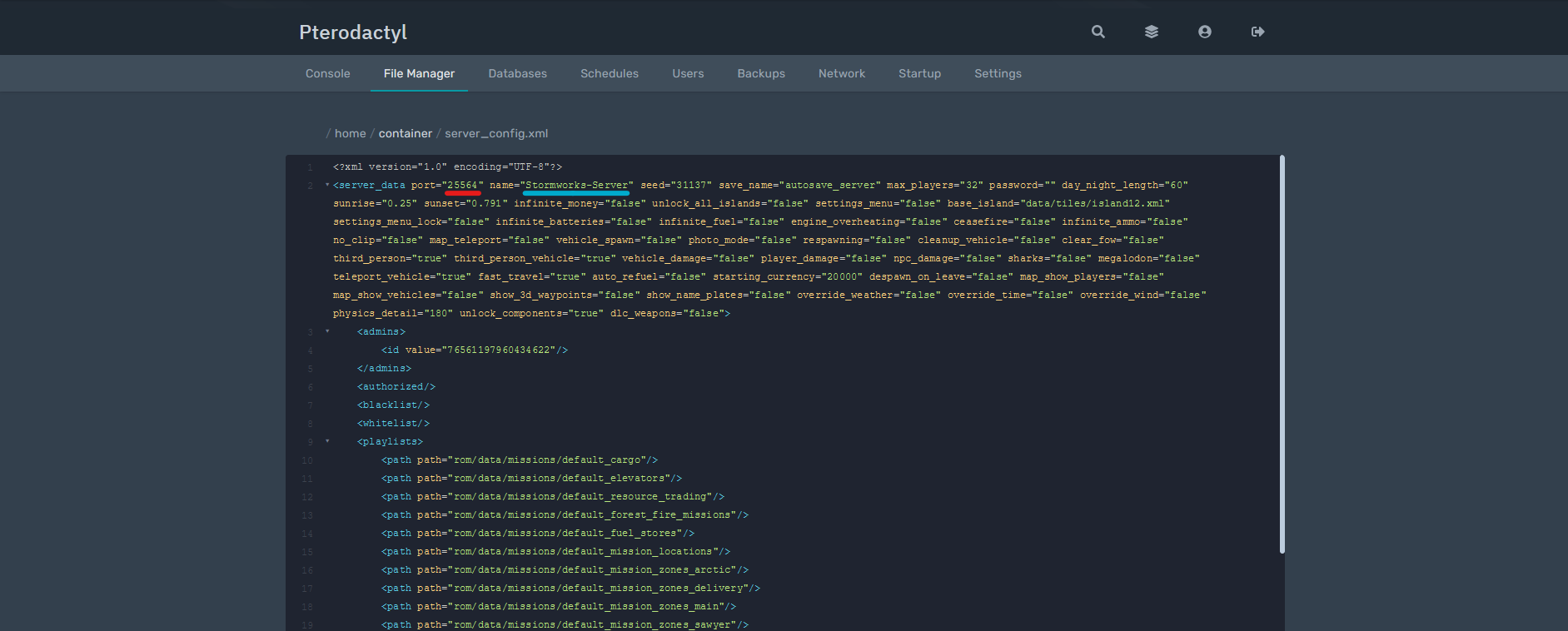Open the Backups tab
The width and height of the screenshot is (1568, 631).
click(761, 73)
